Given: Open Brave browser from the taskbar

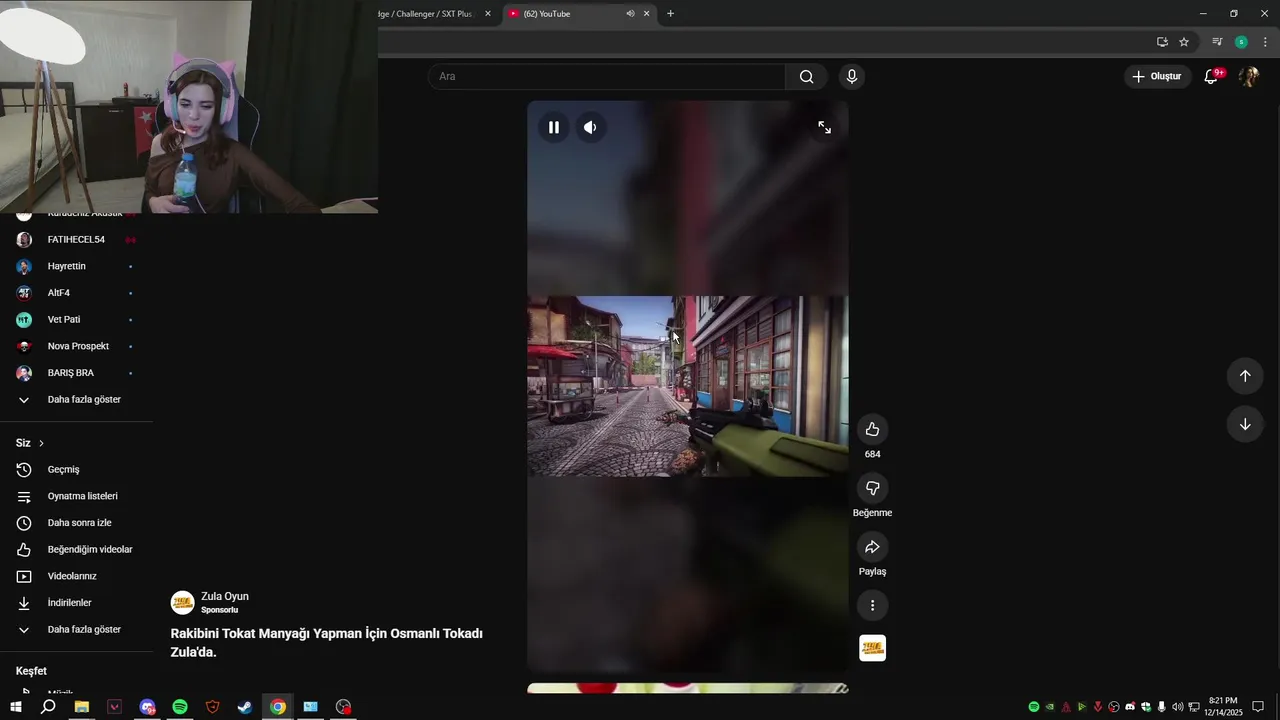Looking at the screenshot, I should [212, 707].
